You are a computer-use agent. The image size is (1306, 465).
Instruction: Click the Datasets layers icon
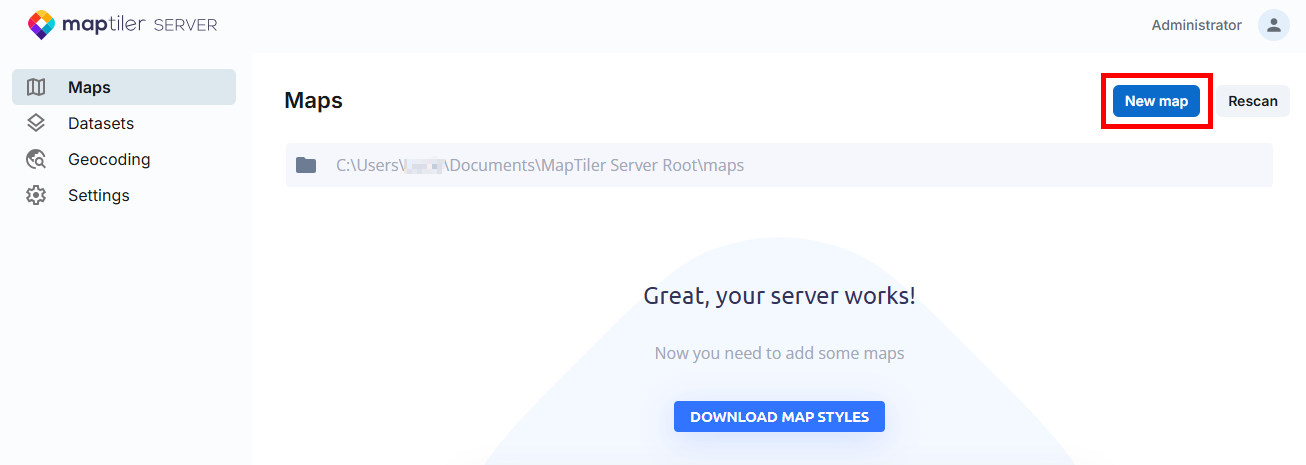click(36, 123)
